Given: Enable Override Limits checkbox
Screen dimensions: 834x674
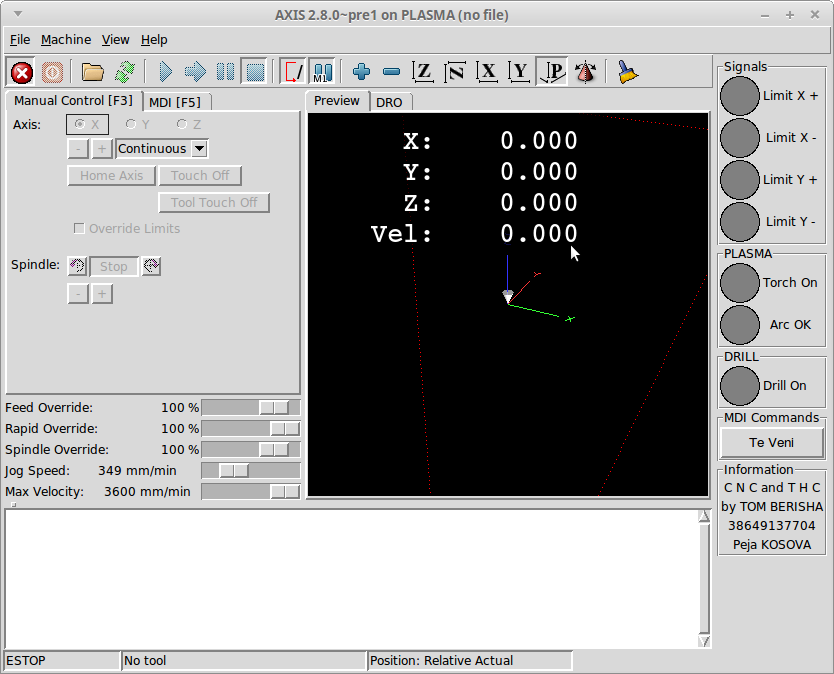Looking at the screenshot, I should (79, 229).
